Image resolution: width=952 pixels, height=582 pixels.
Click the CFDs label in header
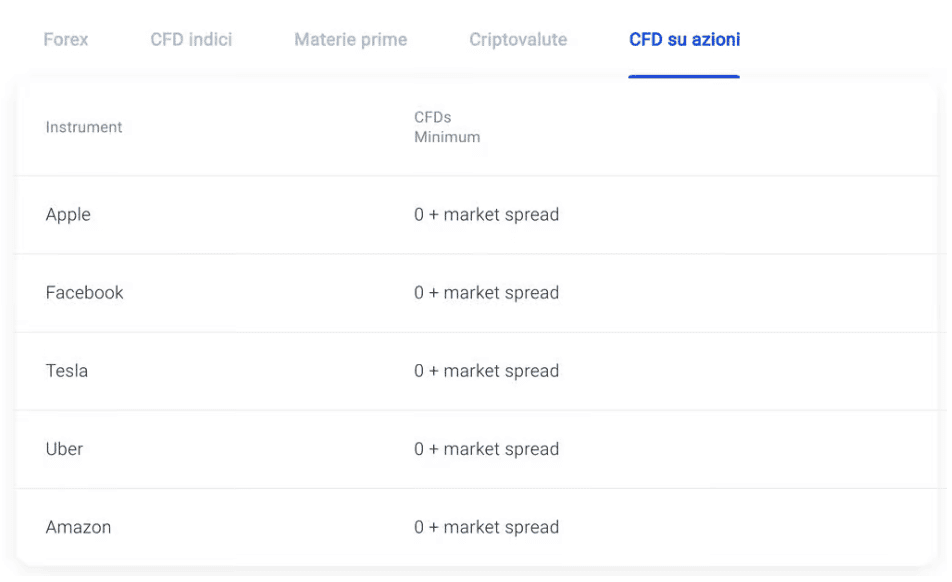click(432, 117)
